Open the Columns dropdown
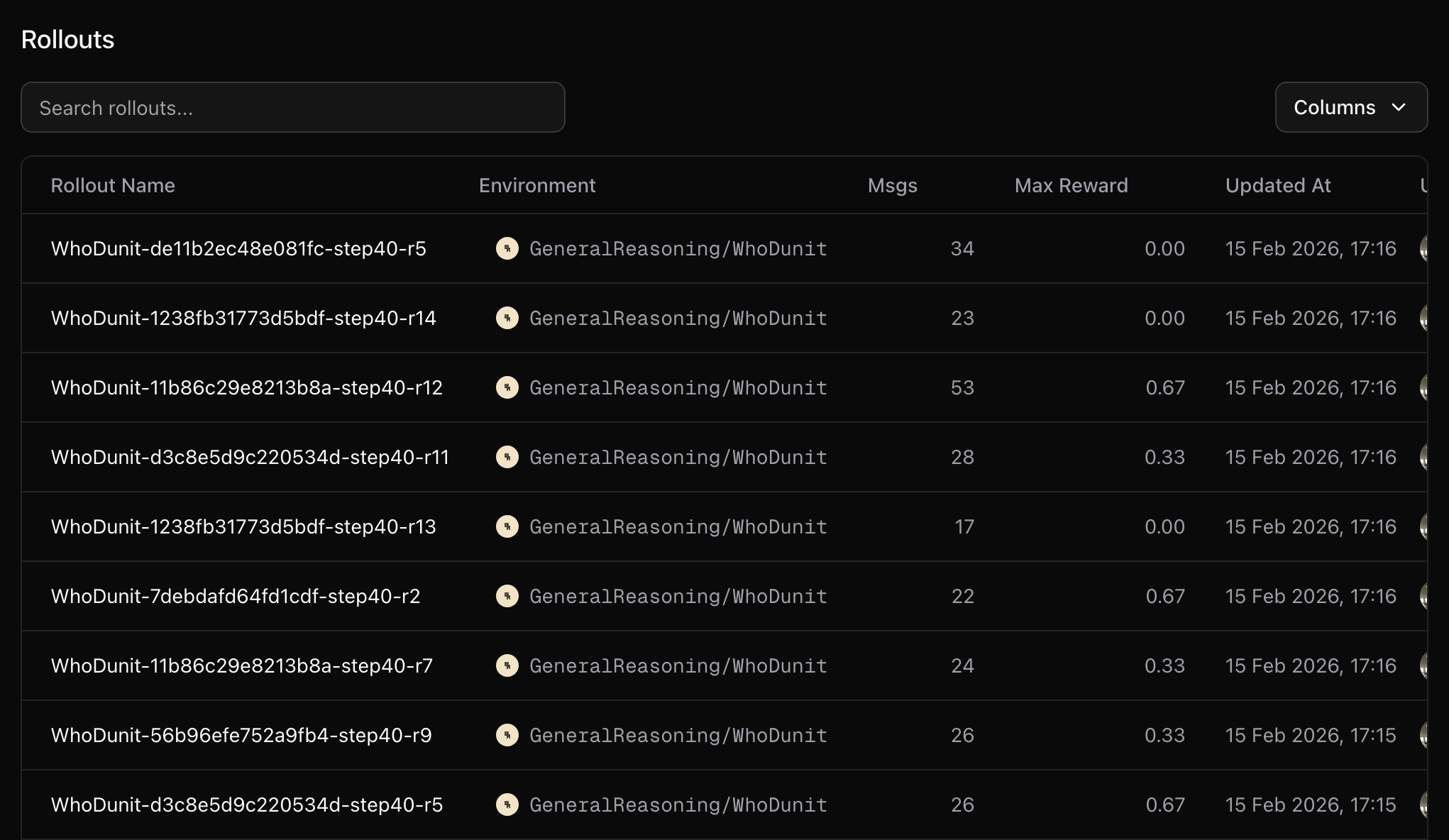The width and height of the screenshot is (1449, 840). point(1335,107)
